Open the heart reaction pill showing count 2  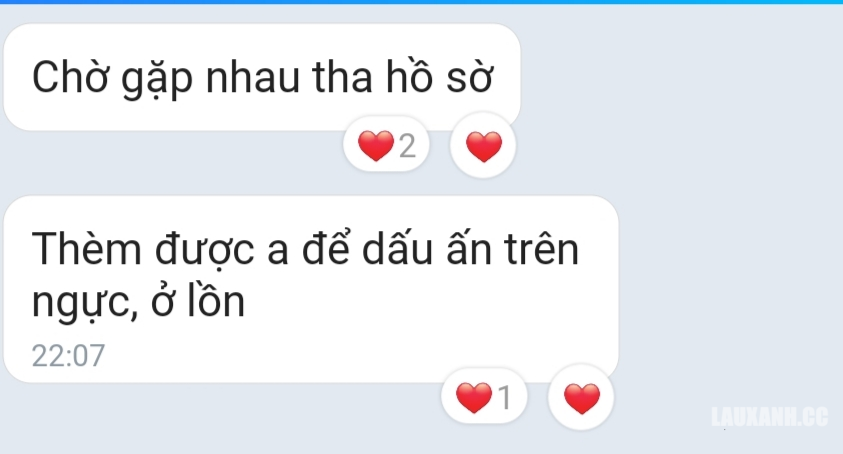coord(386,145)
